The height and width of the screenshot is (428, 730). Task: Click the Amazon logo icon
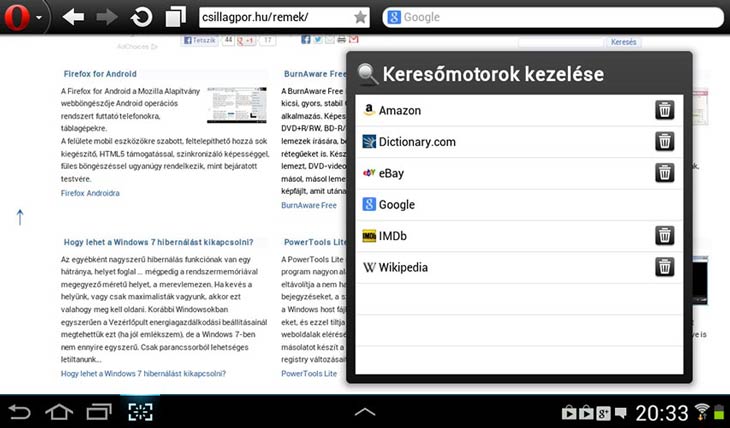coord(369,110)
